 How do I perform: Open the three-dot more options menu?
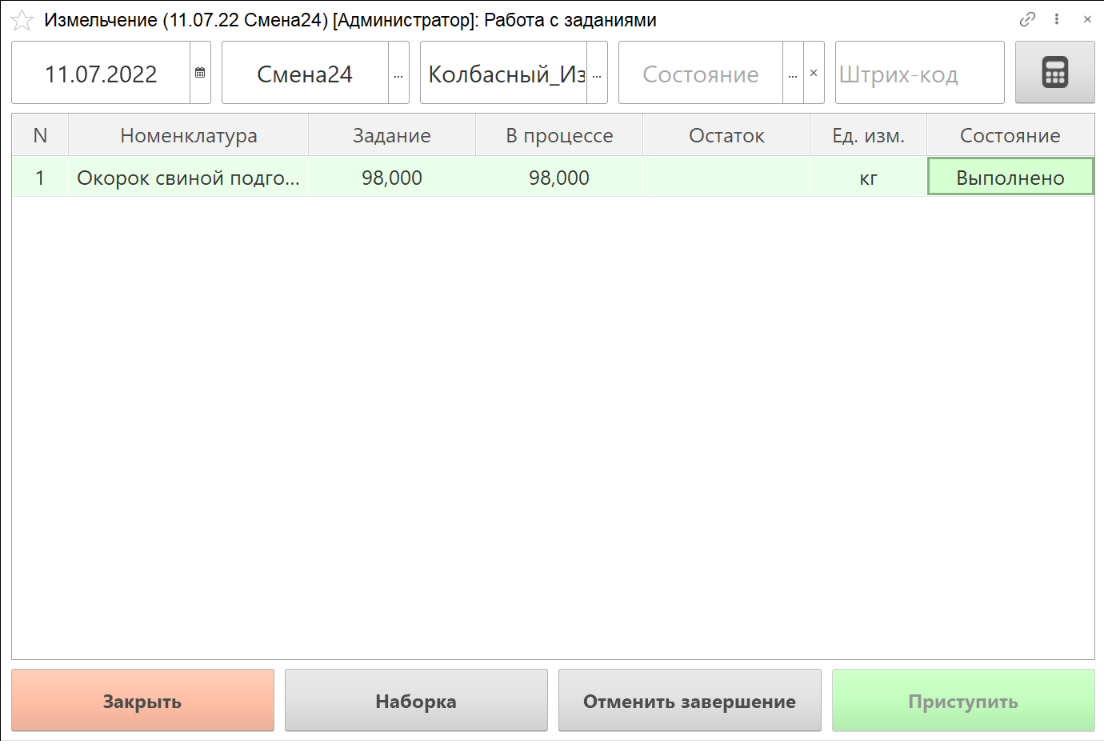tap(1057, 19)
